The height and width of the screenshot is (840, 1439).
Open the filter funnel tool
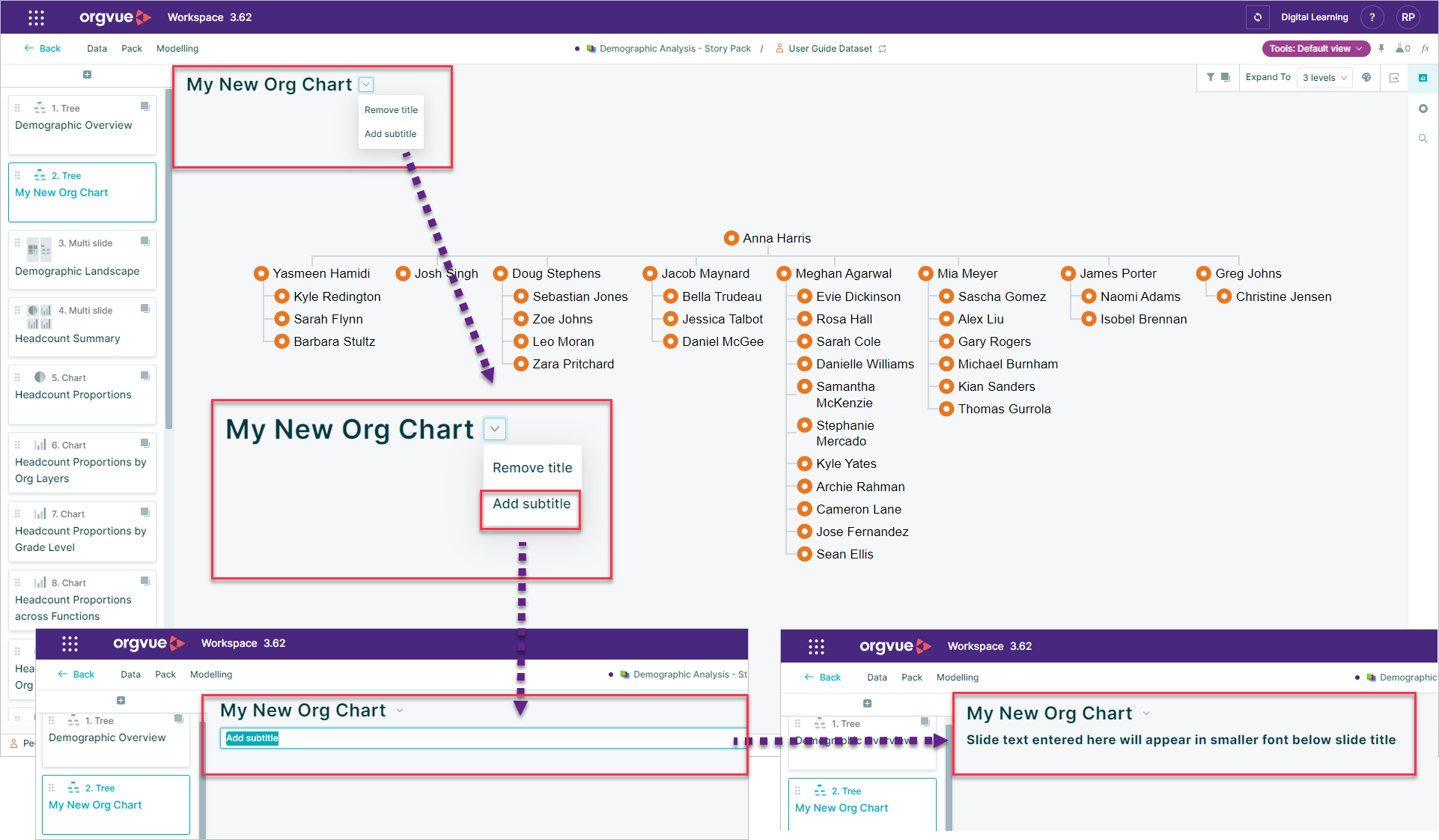tap(1210, 77)
